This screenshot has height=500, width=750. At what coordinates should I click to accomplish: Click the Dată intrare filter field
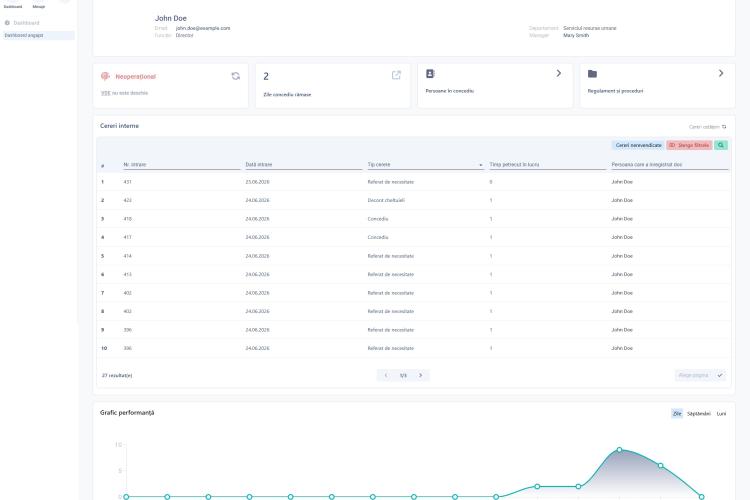304,165
